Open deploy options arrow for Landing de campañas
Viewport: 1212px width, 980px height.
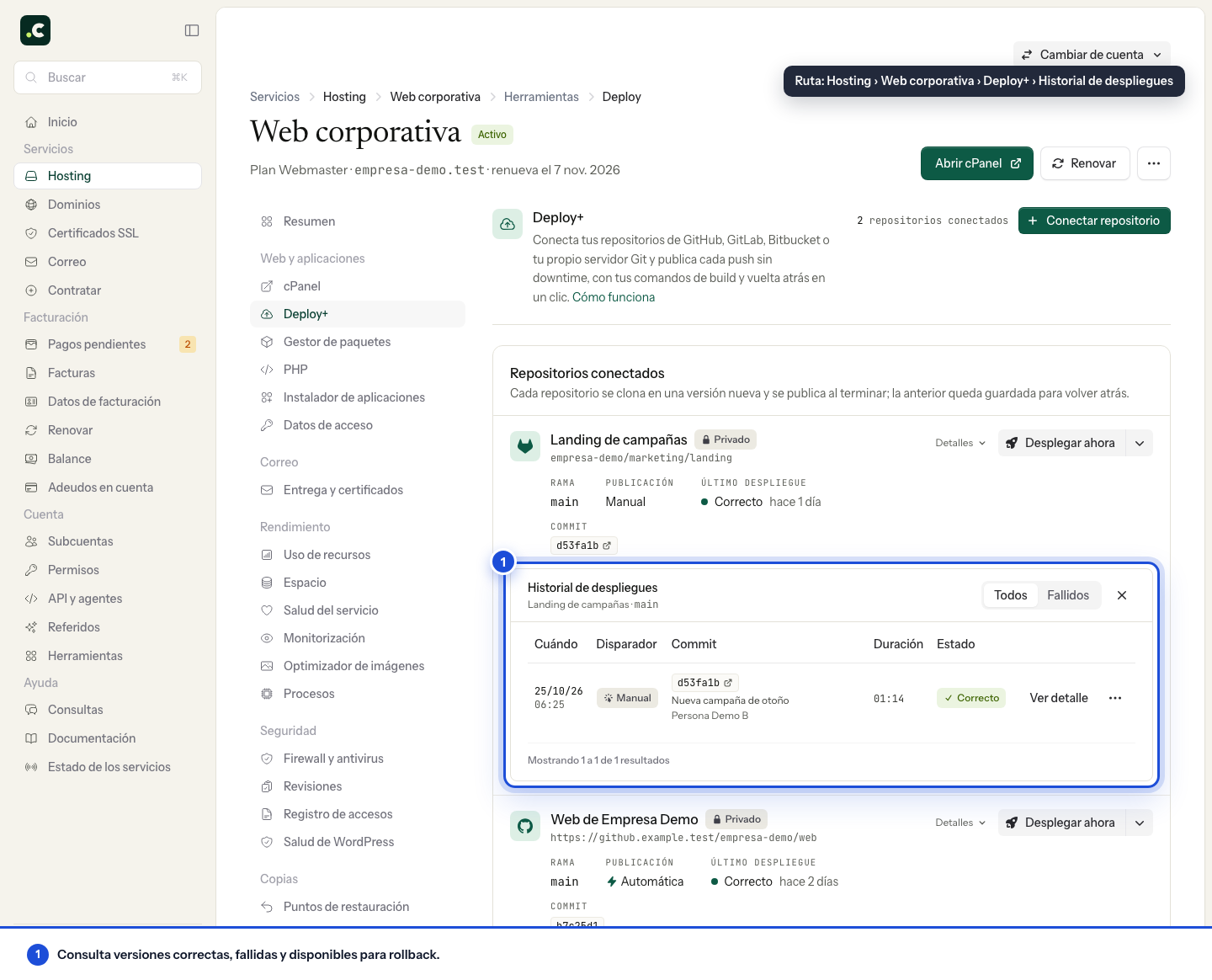pos(1140,443)
